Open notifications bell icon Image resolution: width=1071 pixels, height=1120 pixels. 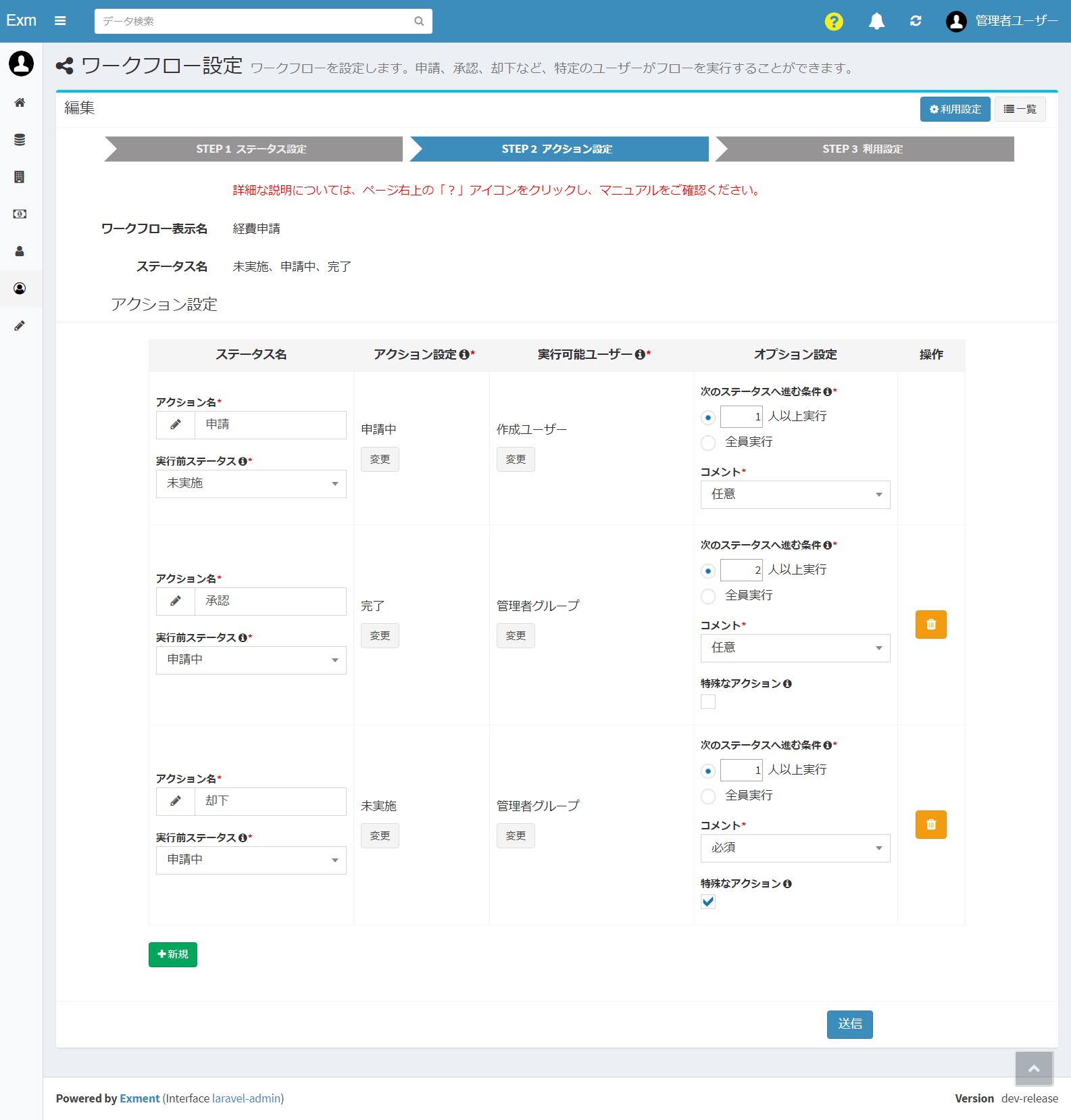pyautogui.click(x=876, y=22)
